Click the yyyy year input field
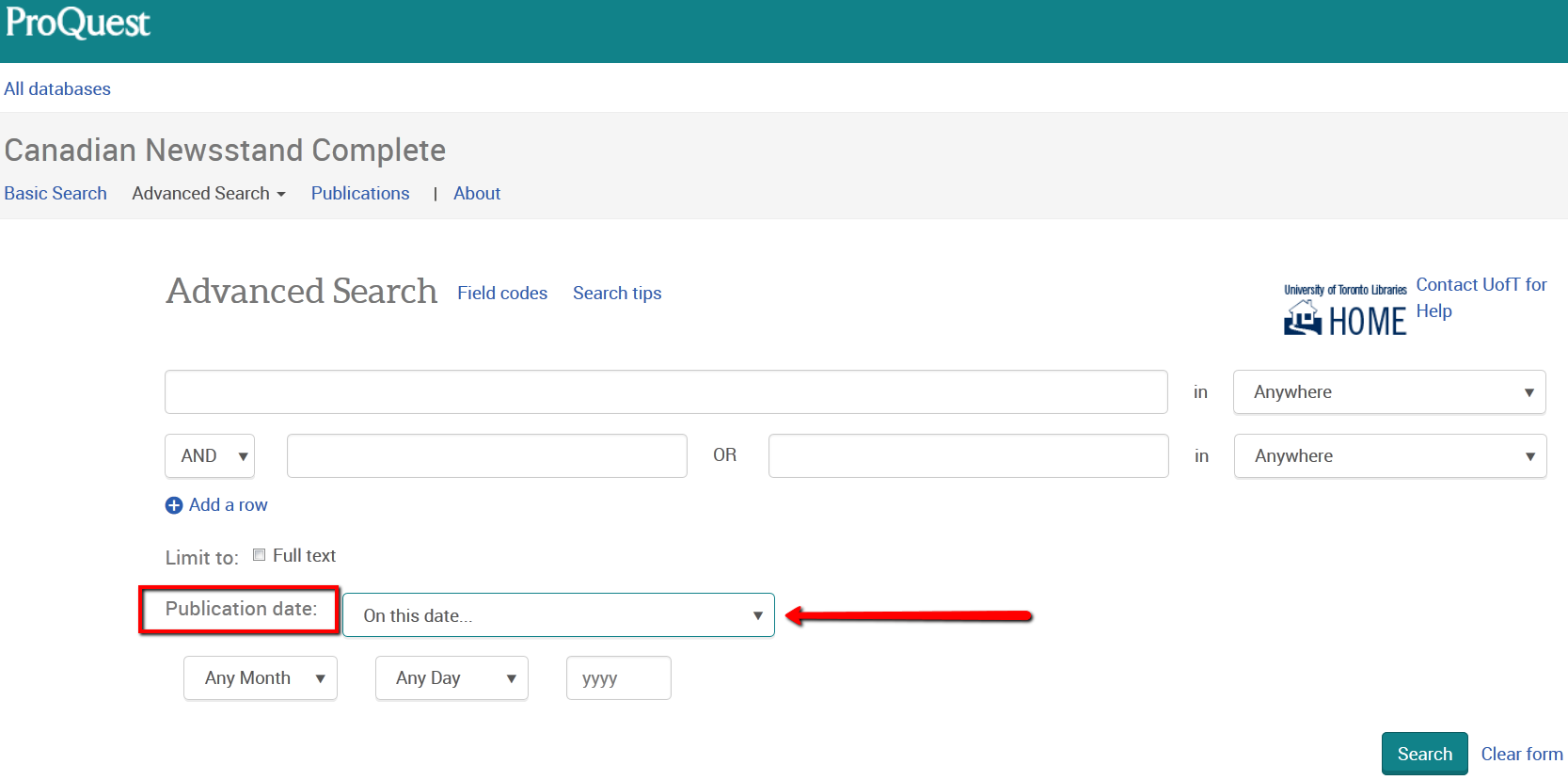 [x=619, y=677]
